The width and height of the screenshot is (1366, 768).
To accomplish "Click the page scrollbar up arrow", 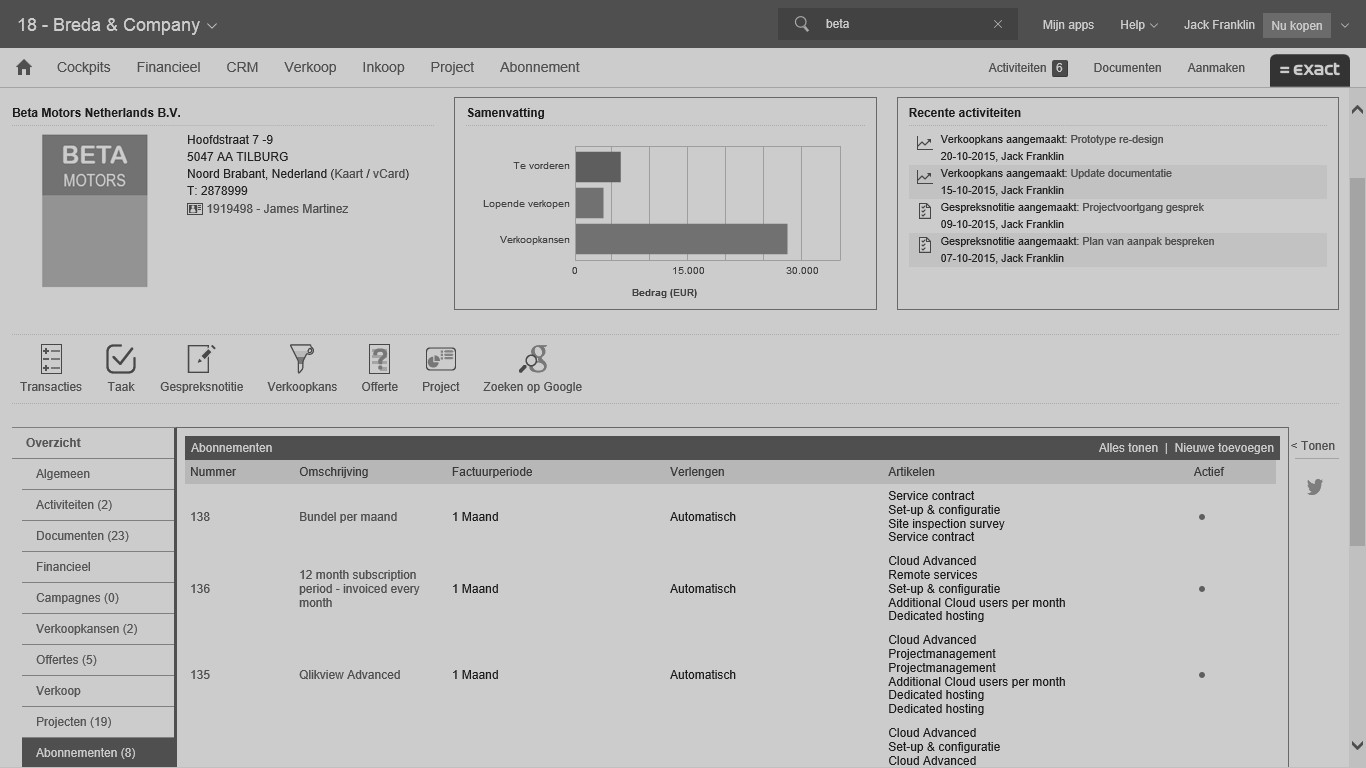I will pyautogui.click(x=1357, y=109).
